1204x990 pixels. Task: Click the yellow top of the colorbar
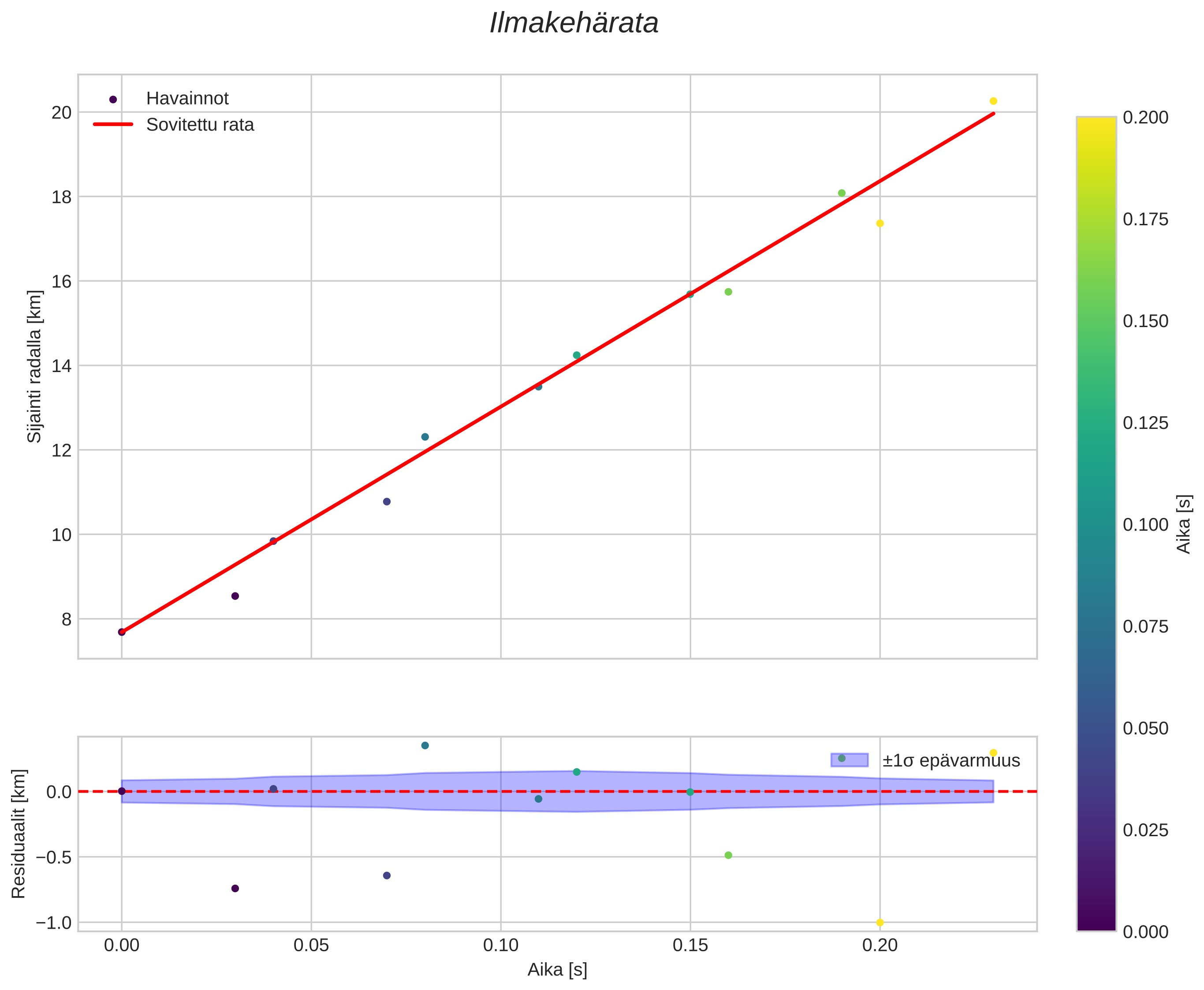coord(1096,123)
